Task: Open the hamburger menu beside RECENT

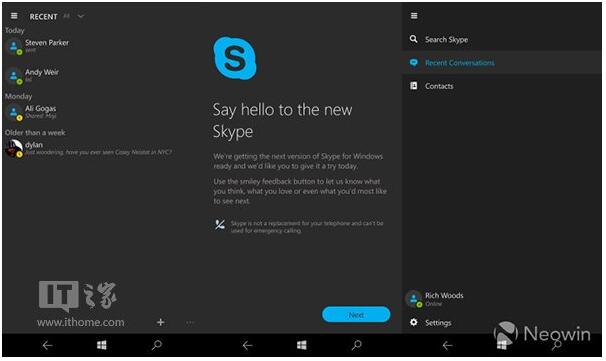Action: 14,16
